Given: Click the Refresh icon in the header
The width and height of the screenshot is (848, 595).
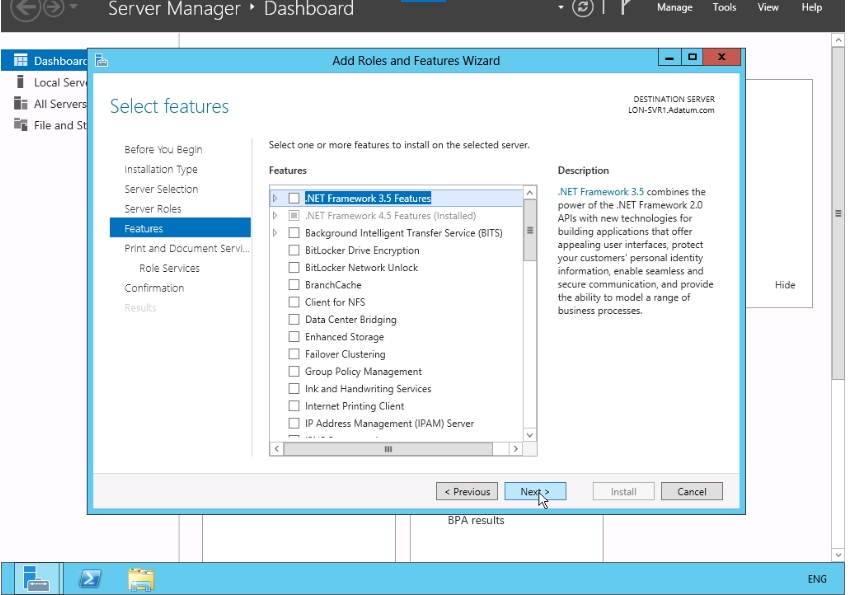Looking at the screenshot, I should point(583,8).
